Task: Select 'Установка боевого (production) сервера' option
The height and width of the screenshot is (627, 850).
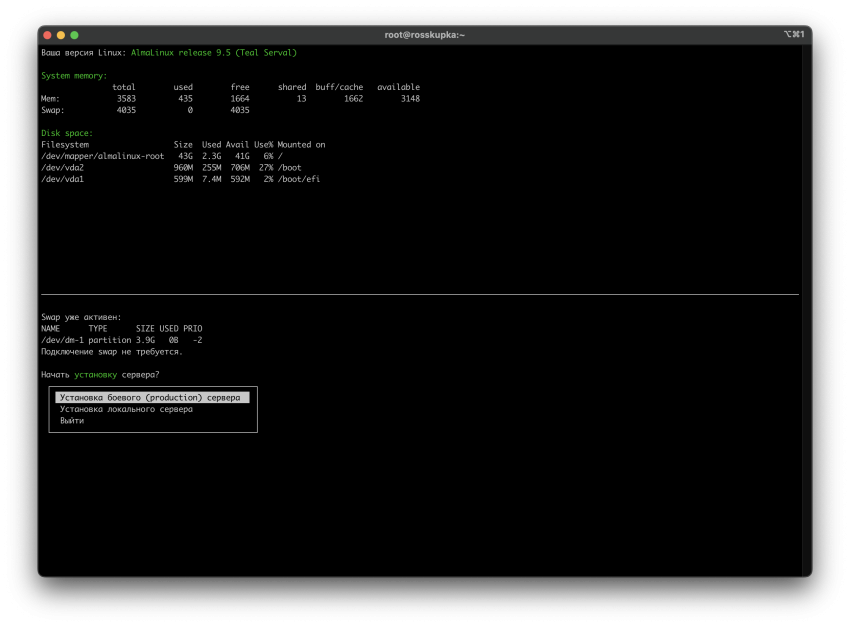Action: click(152, 397)
